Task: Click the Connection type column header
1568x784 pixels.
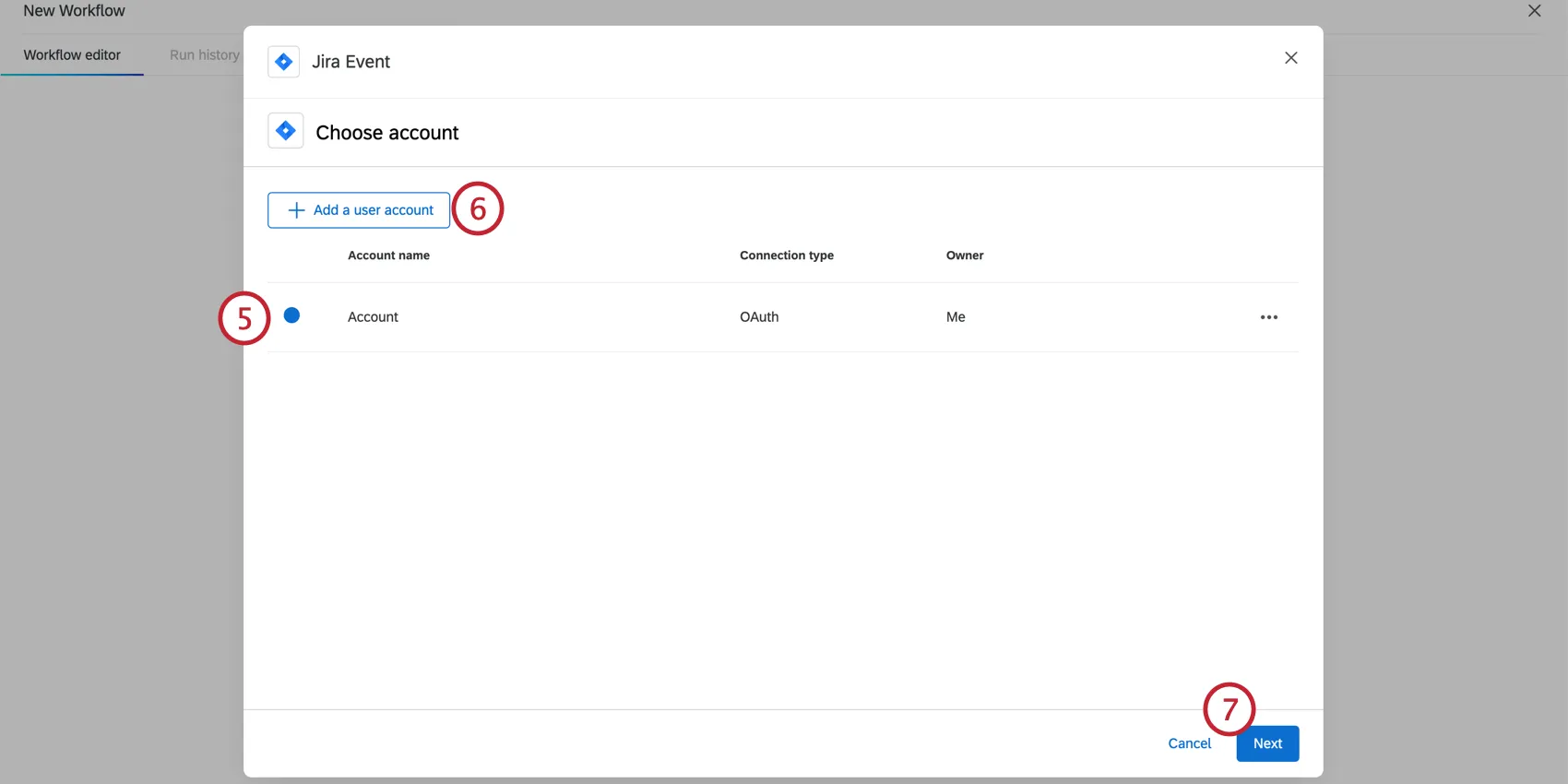Action: pos(787,255)
